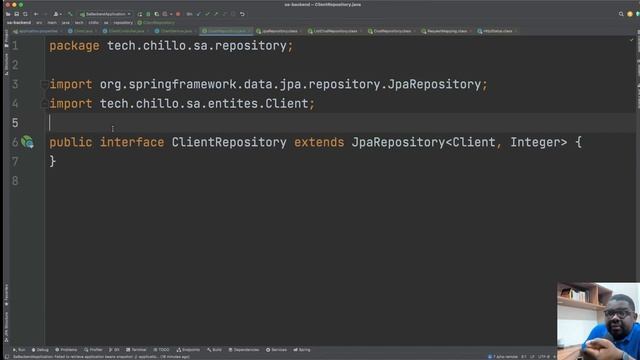Click the red Stop icon in toolbar

[178, 14]
